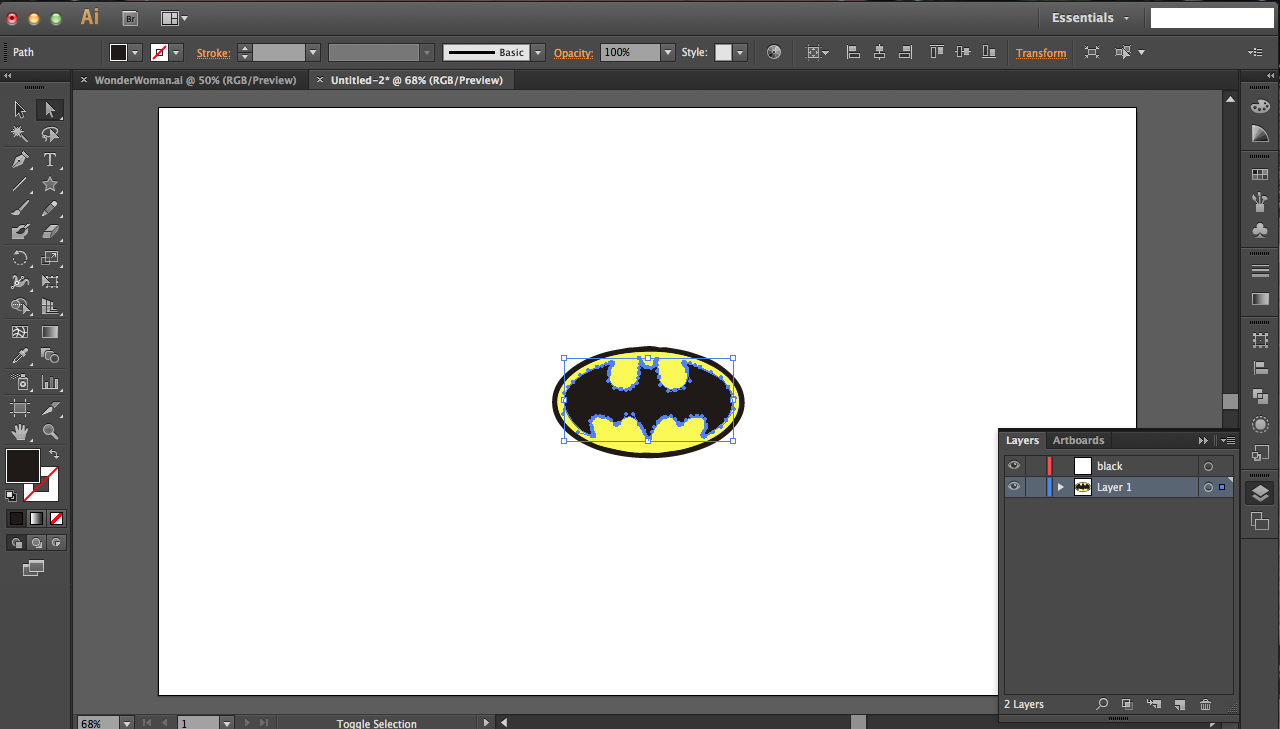Reset to default fill and stroke

11,495
